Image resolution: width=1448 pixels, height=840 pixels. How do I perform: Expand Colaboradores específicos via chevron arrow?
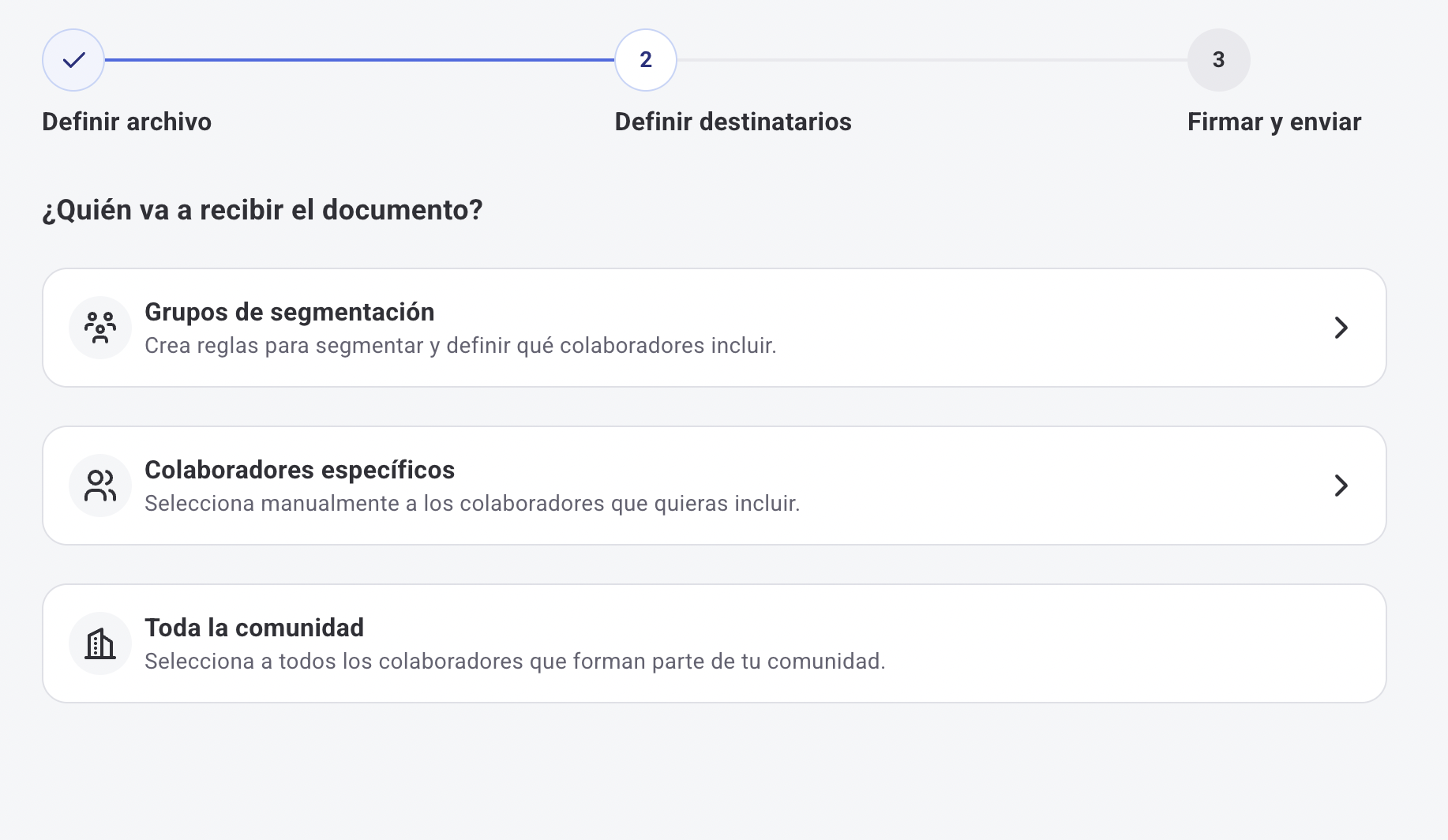point(1341,486)
